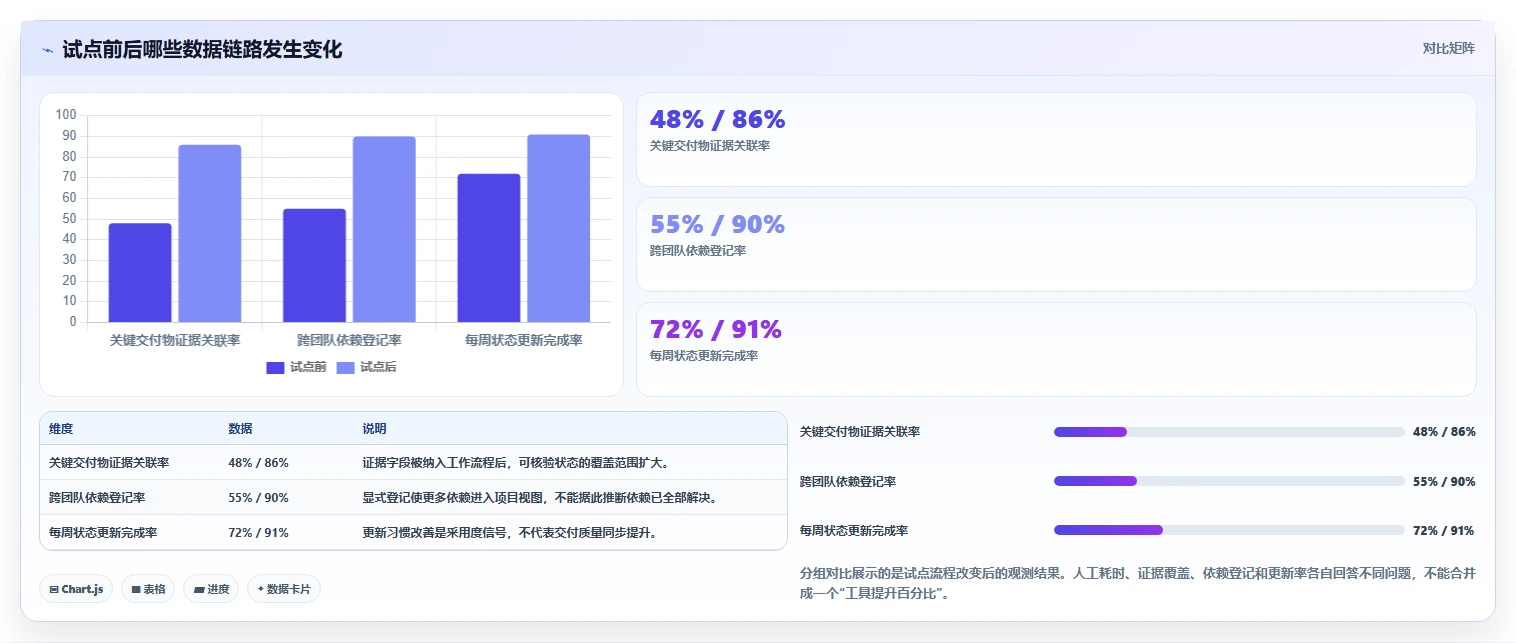This screenshot has height=643, width=1516.
Task: Click the chart x-axis label 跨团队依赖登记率
Action: [349, 340]
